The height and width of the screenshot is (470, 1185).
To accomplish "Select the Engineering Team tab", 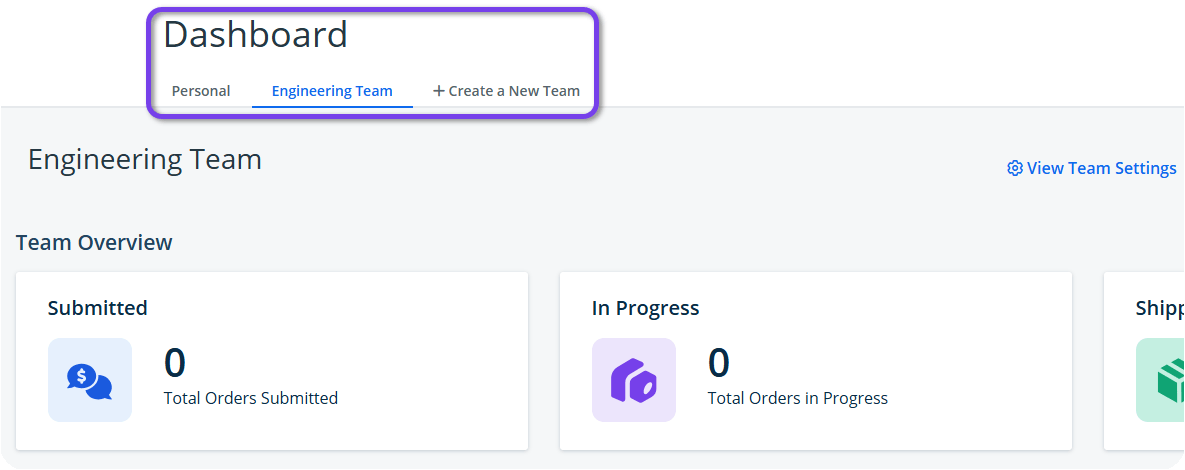I will tap(332, 91).
